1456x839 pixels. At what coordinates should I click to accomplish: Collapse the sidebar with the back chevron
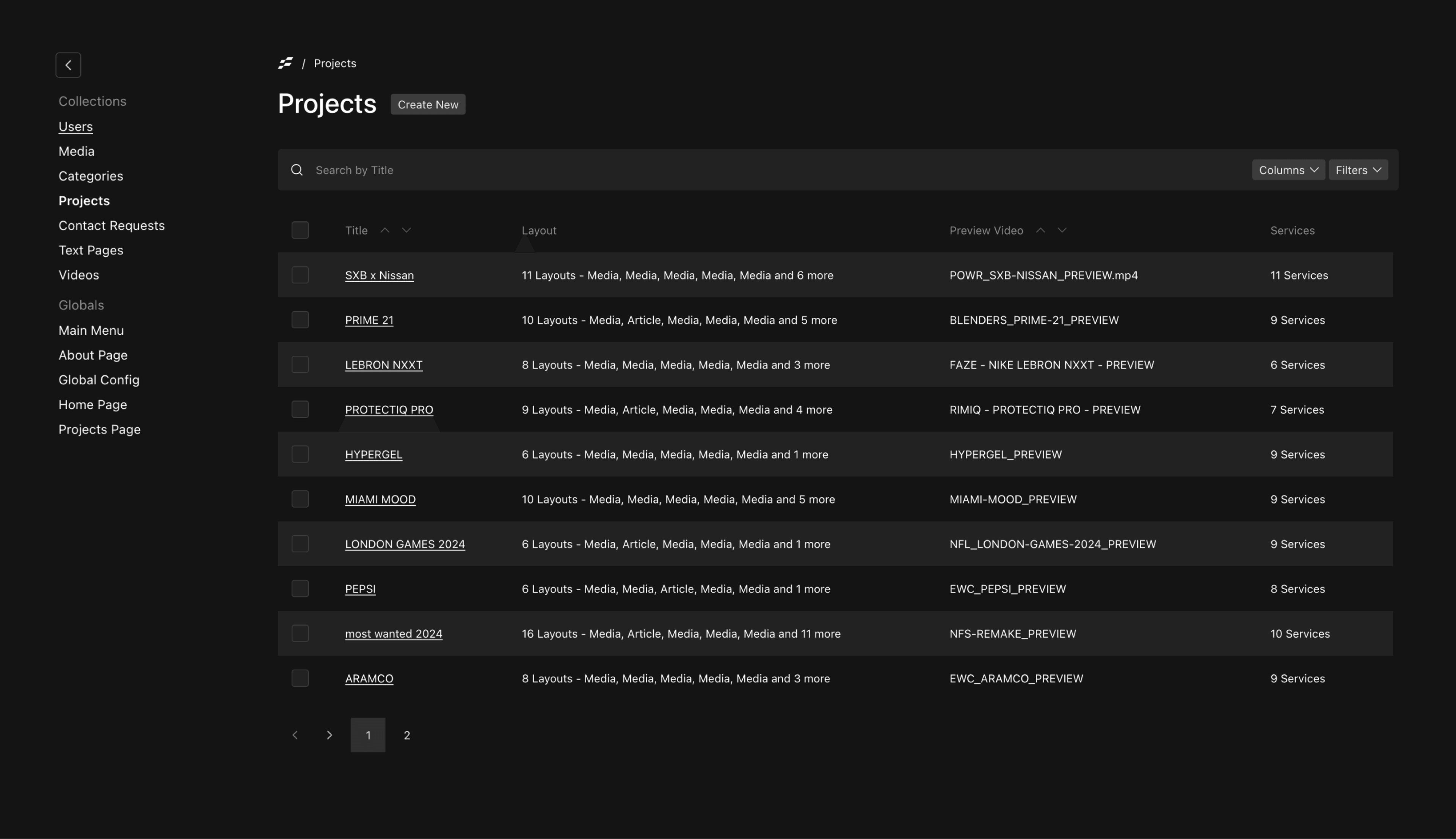(68, 65)
